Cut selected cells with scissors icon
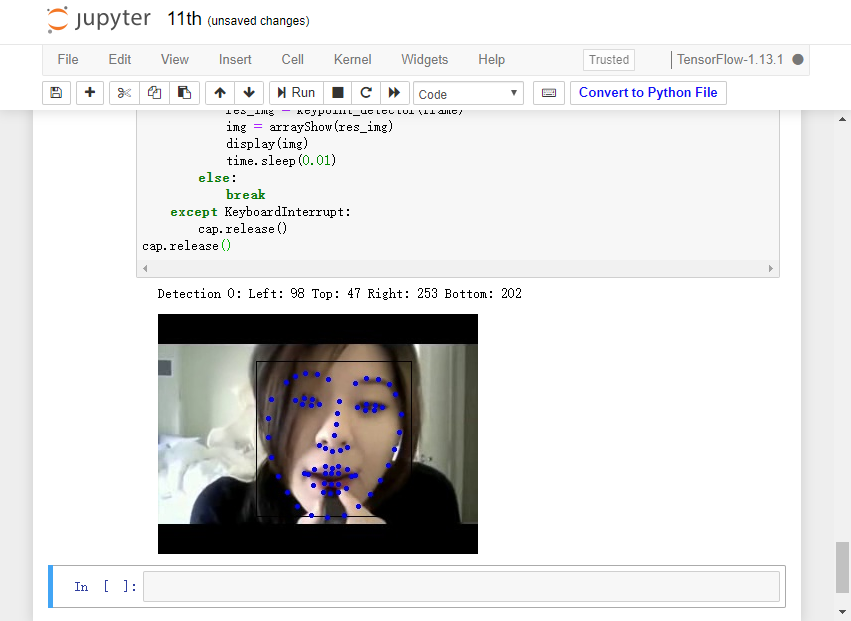Screen dimensions: 851x621 pos(124,93)
